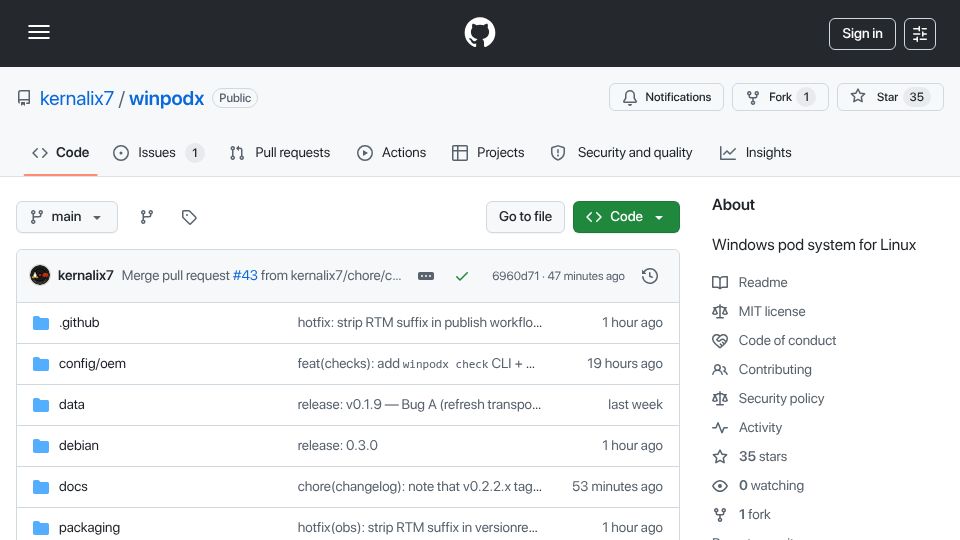
Task: Open commit 'hotfix: strip RTM suffix in publish workflo...'
Action: 419,323
